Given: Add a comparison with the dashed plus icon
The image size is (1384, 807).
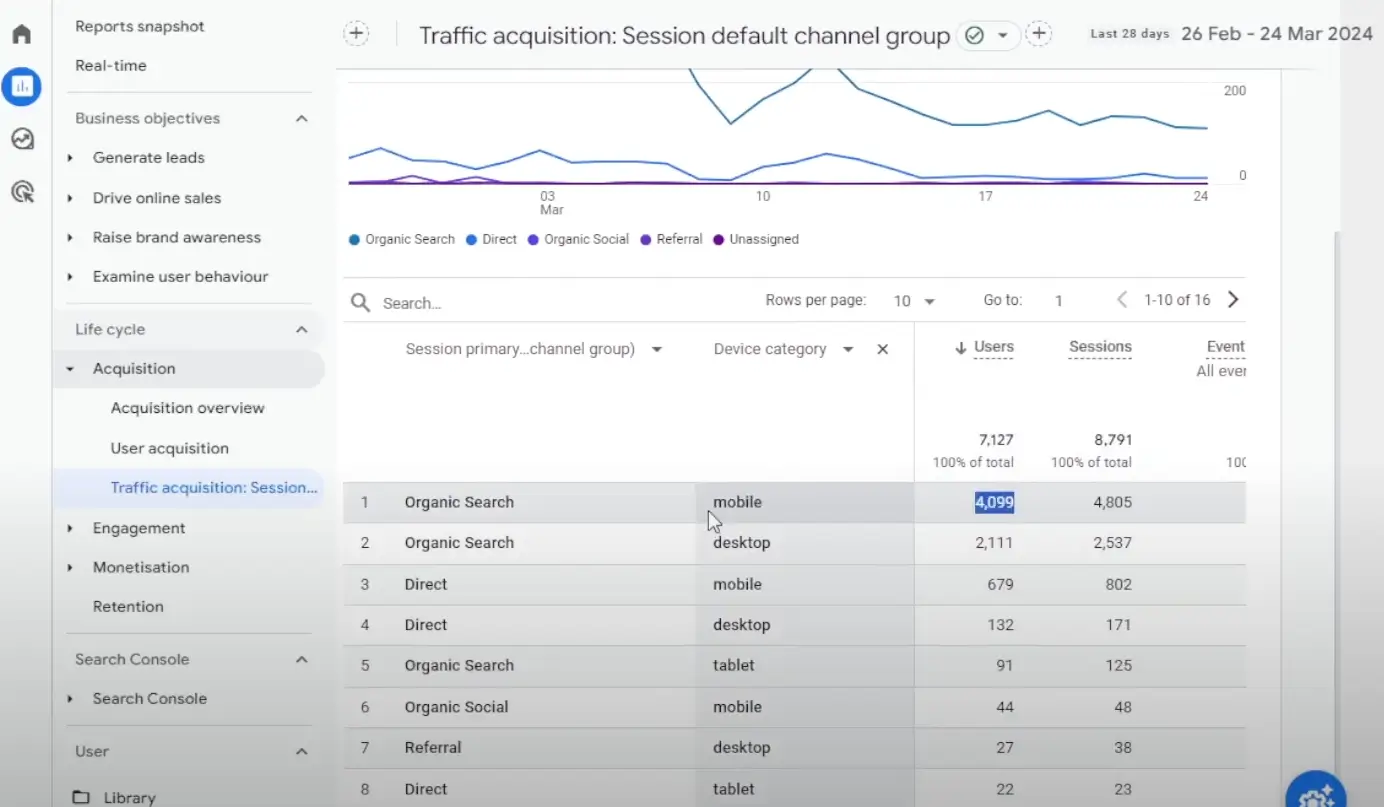Looking at the screenshot, I should tap(1039, 33).
